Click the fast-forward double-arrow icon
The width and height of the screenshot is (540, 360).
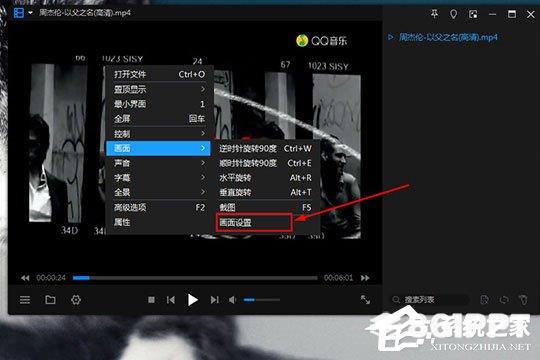coord(365,278)
